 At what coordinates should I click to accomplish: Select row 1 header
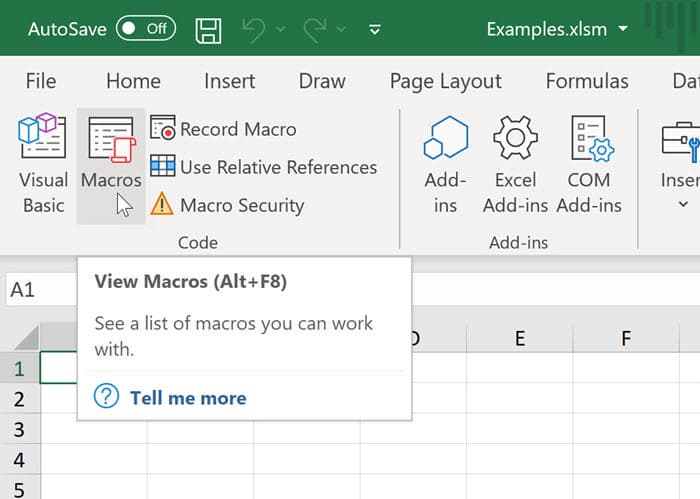[x=19, y=368]
